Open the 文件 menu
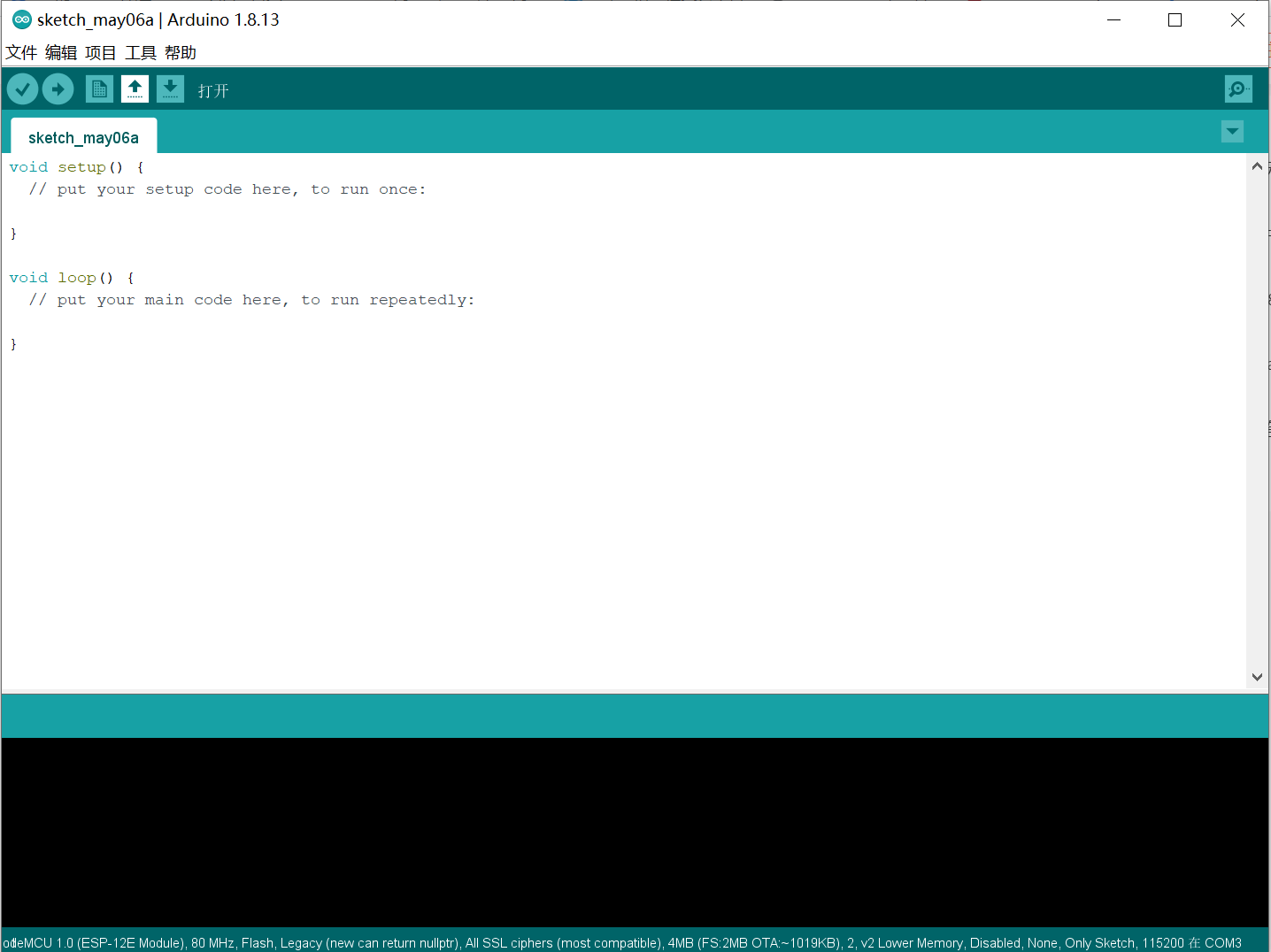 pos(21,53)
